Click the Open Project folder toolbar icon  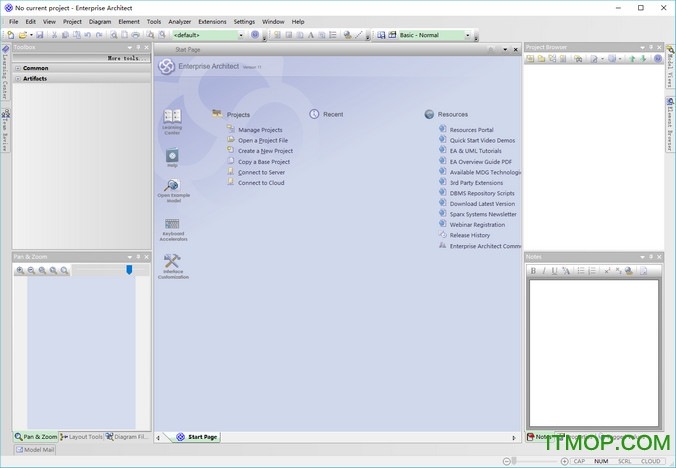(22, 35)
